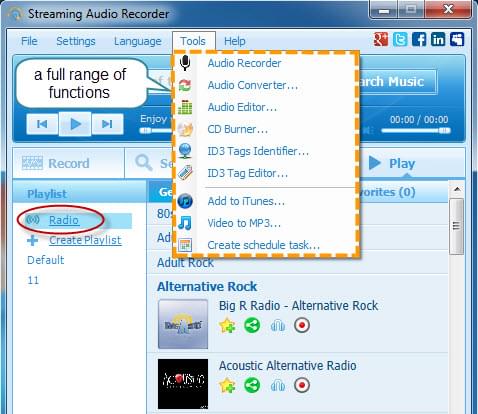Viewport: 478px width, 414px height.
Task: Click the scrollbar up arrow
Action: [x=457, y=189]
